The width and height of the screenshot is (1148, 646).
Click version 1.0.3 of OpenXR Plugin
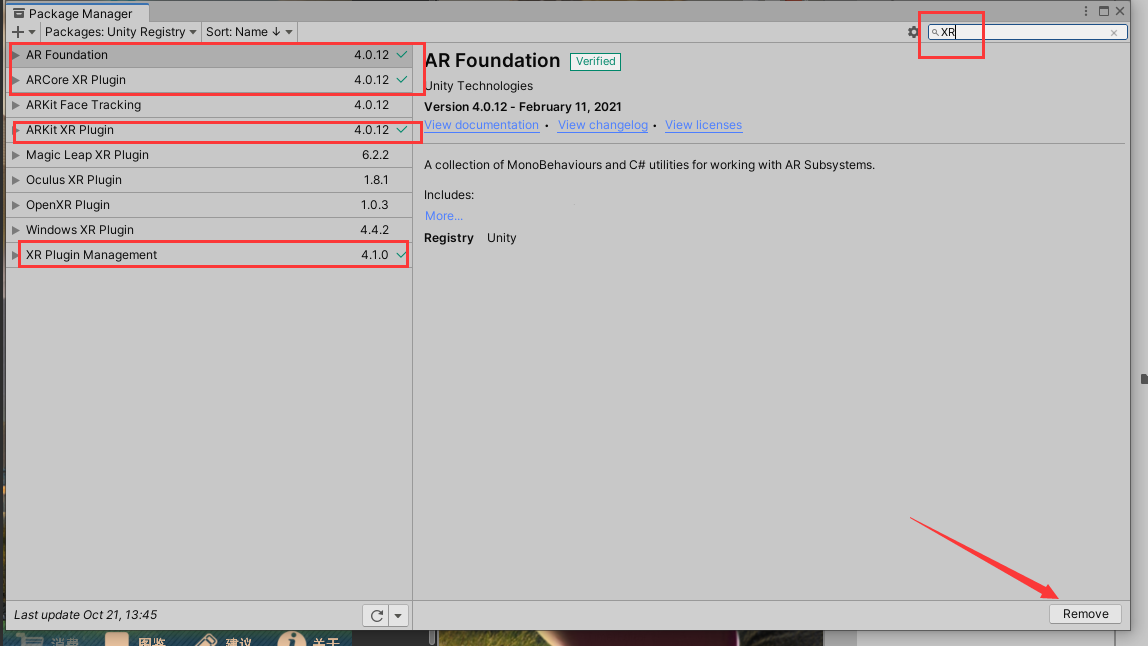click(x=374, y=204)
